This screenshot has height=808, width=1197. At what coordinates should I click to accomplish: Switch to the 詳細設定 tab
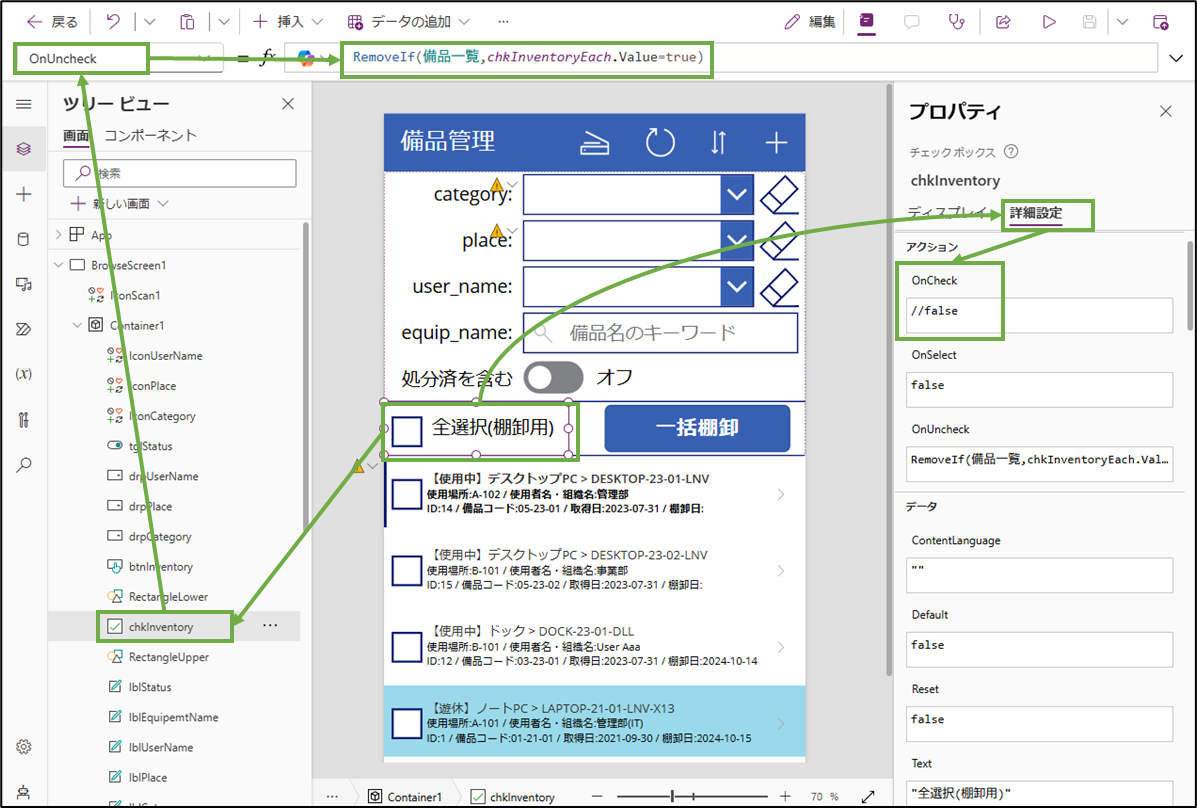tap(1036, 213)
